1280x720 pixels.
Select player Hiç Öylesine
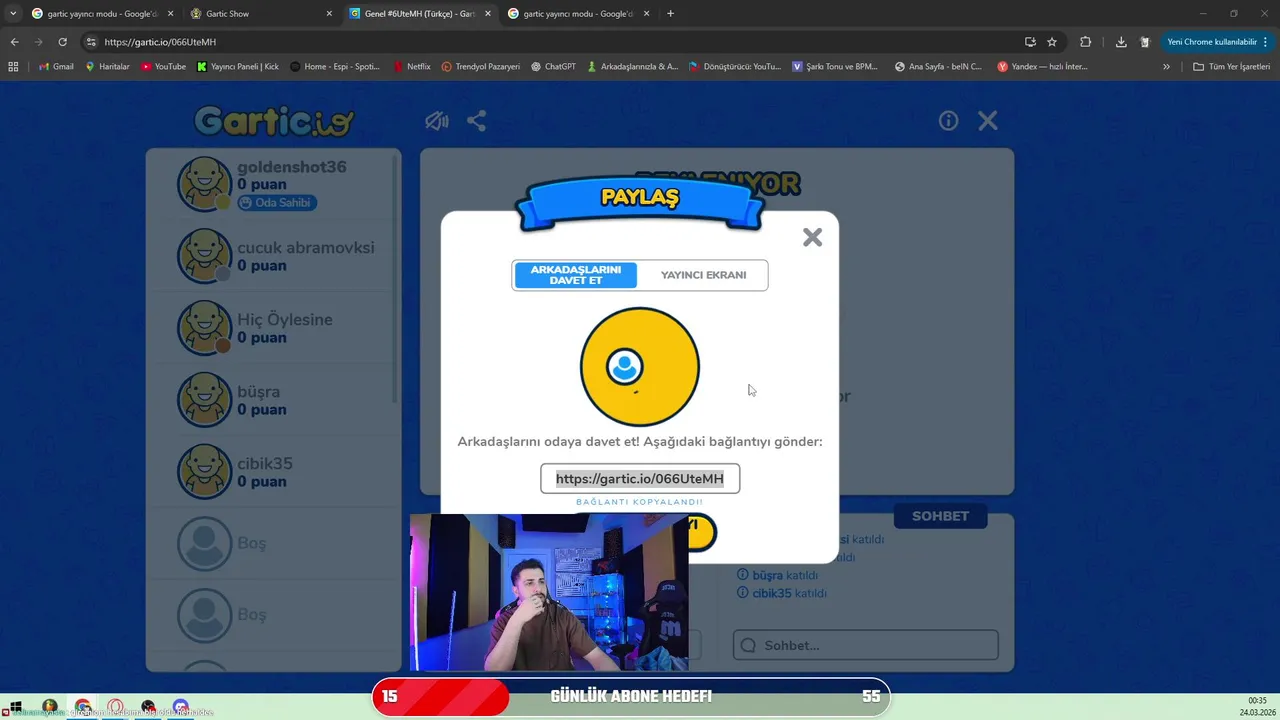(273, 328)
